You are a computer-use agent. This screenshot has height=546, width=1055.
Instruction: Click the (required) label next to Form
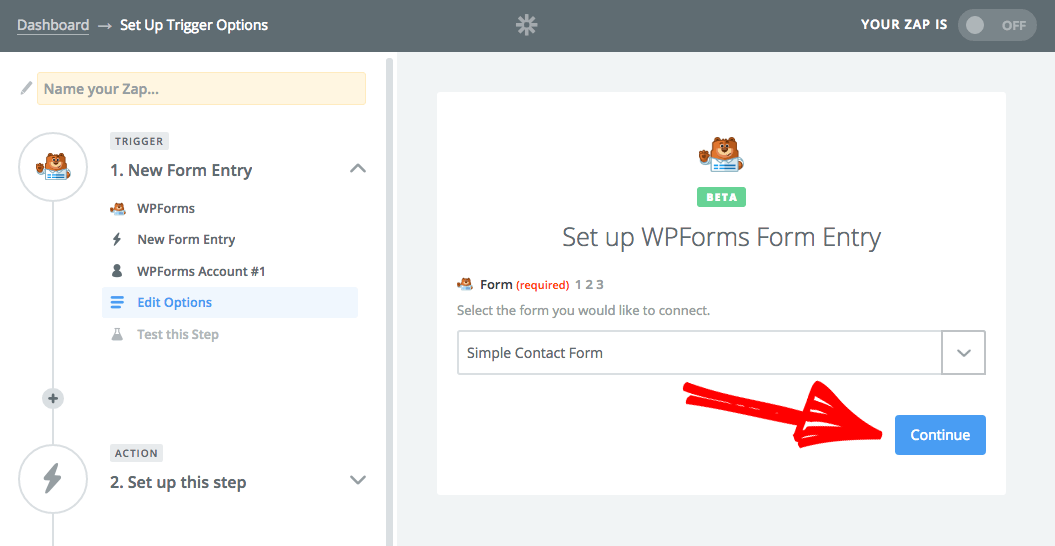[x=542, y=285]
